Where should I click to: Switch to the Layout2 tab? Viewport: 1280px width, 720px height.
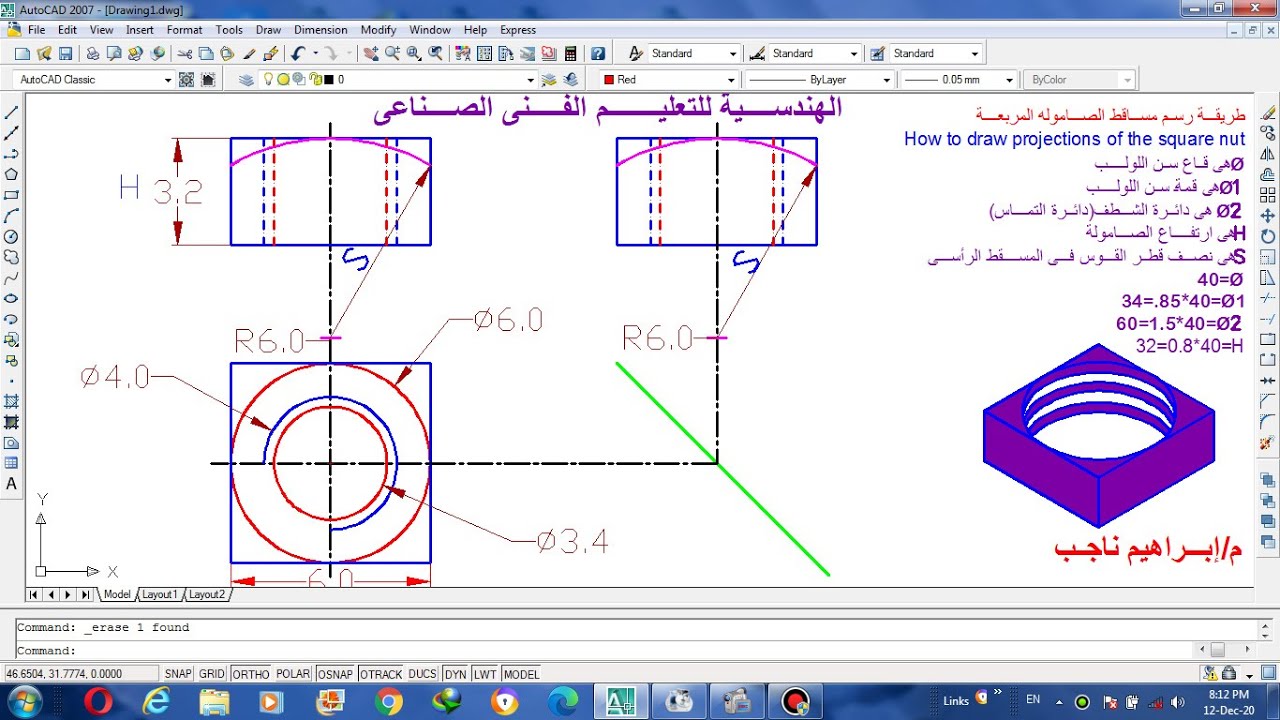[207, 594]
